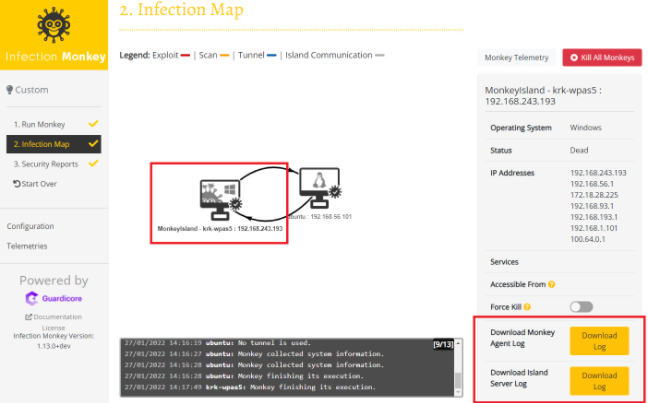This screenshot has height=403, width=648.
Task: Click the Kill All Monkeys button
Action: [602, 57]
